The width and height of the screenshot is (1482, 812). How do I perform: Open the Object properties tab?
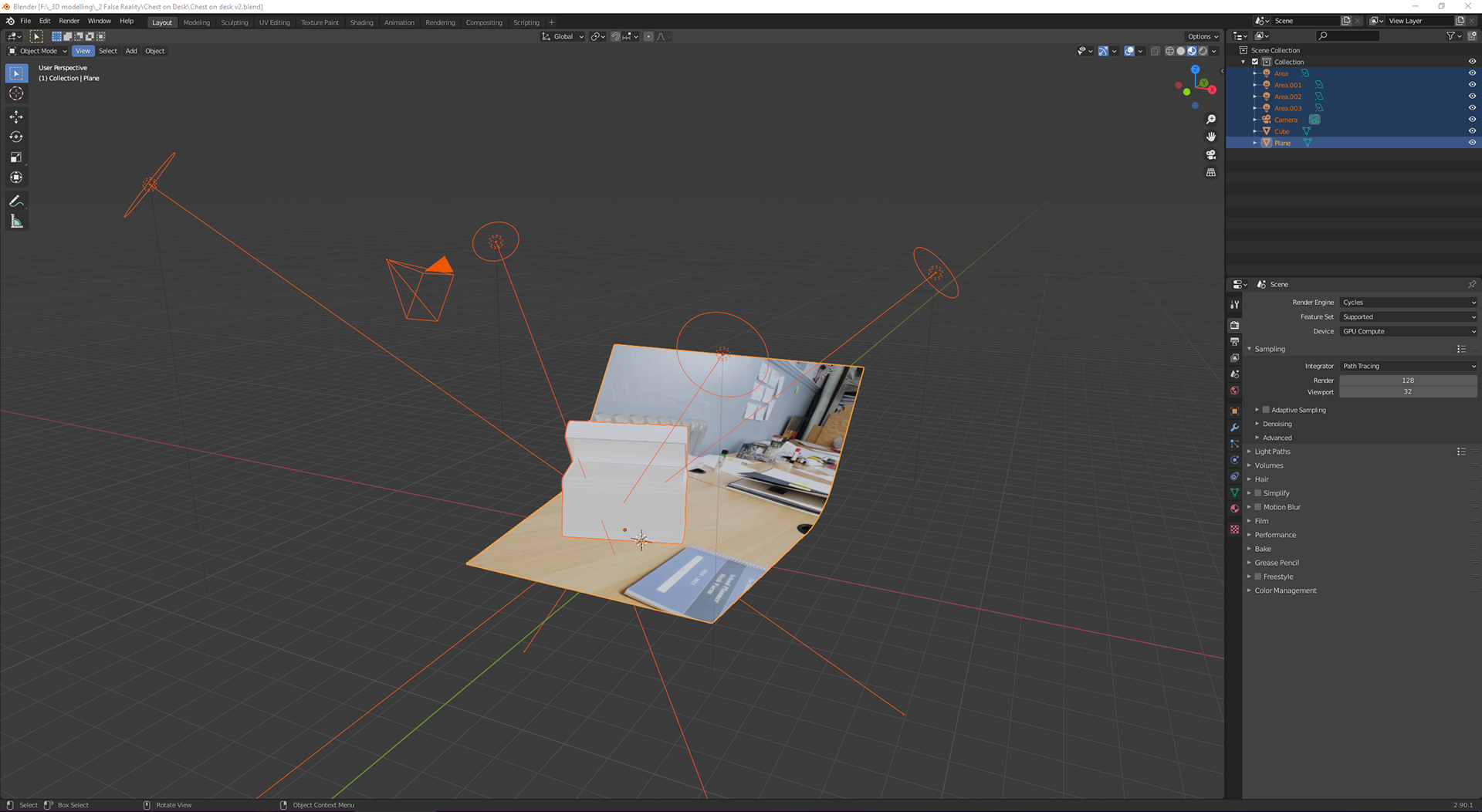pyautogui.click(x=1234, y=411)
